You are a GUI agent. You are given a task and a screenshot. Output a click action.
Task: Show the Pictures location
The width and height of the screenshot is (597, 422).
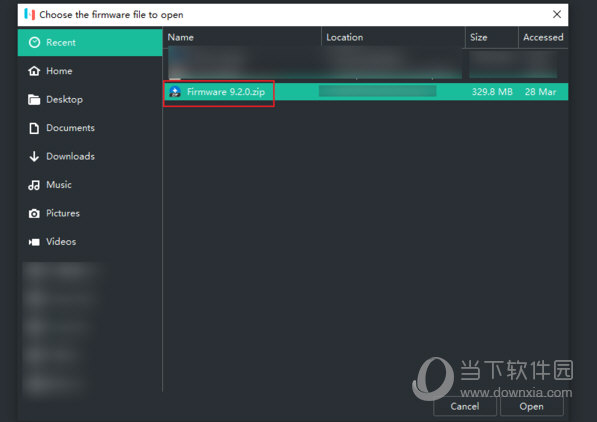click(90, 213)
